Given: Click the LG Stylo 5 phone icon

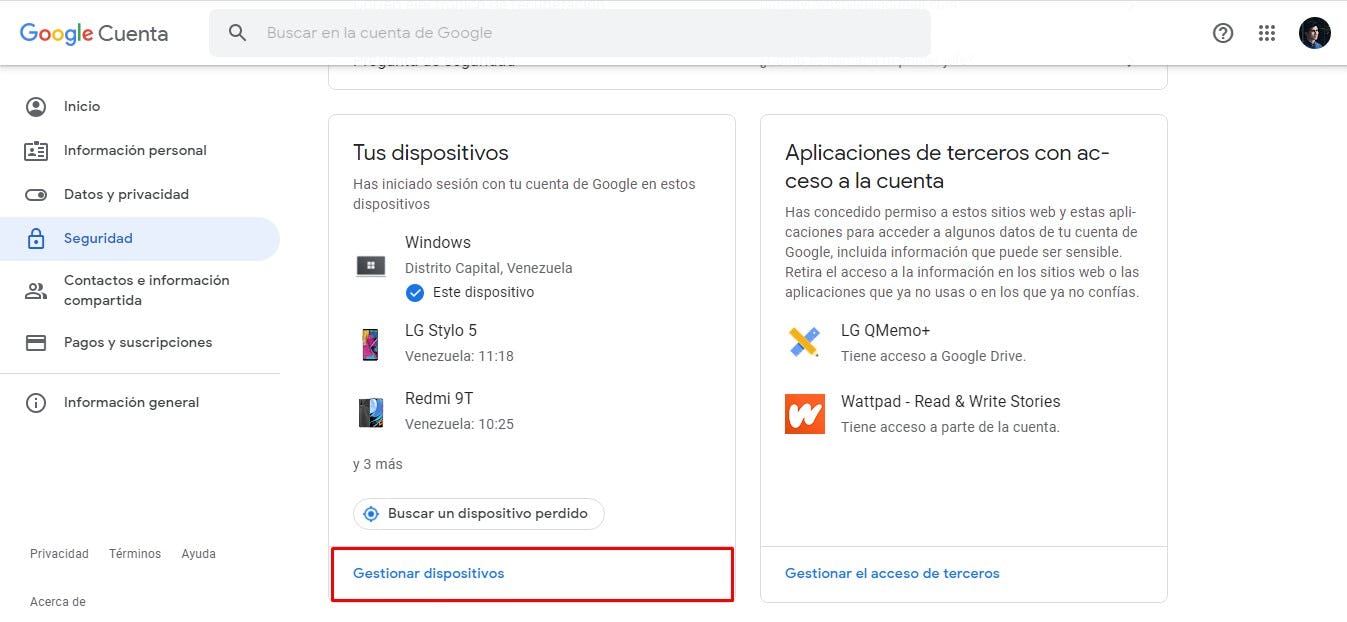Looking at the screenshot, I should pyautogui.click(x=371, y=343).
